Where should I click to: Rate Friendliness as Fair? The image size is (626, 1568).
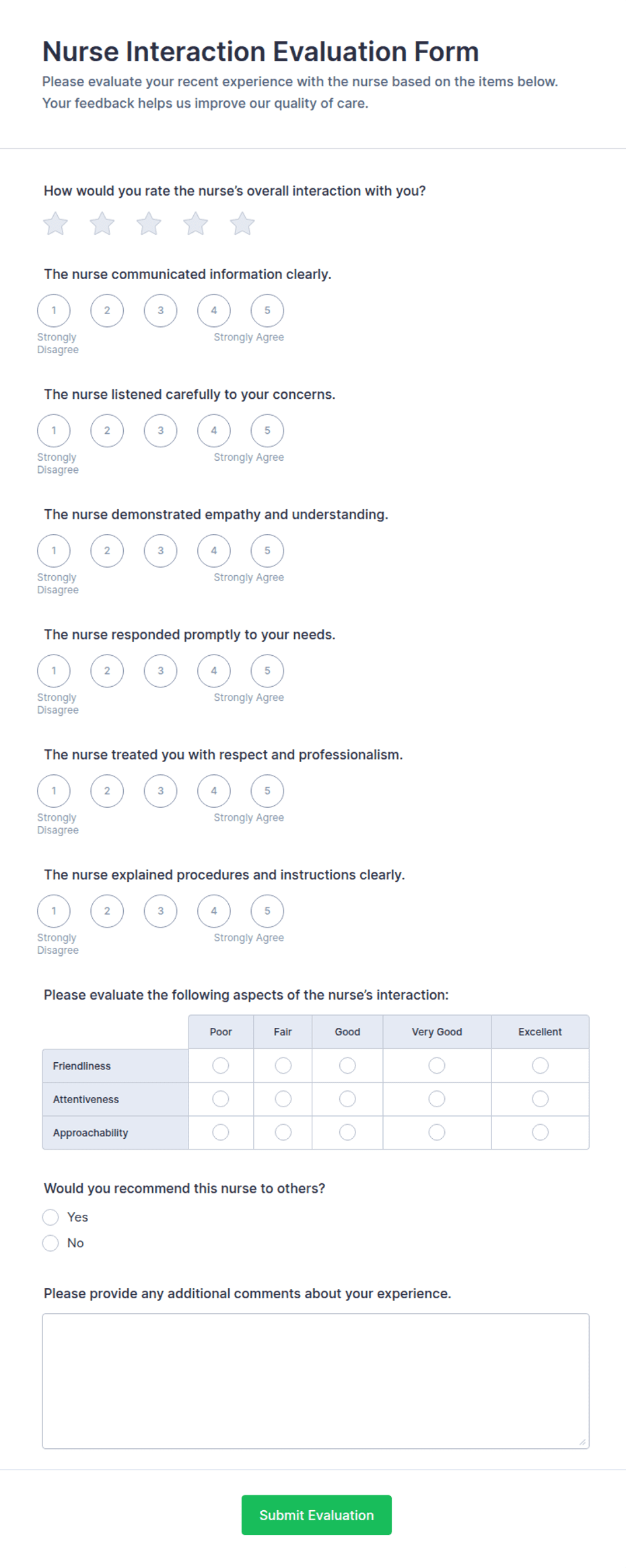pos(283,1066)
